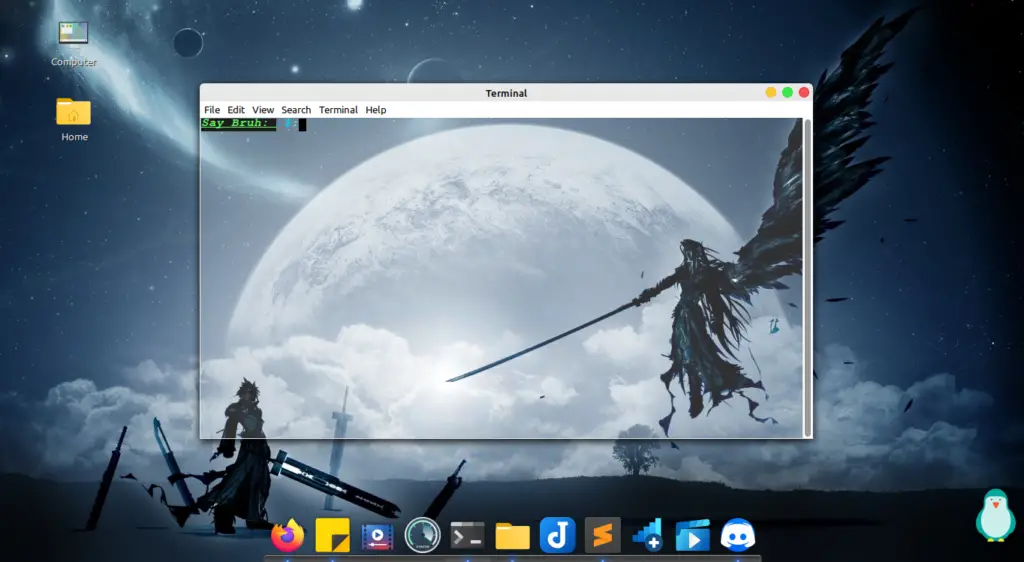Click the terminal cursor block

click(x=302, y=125)
